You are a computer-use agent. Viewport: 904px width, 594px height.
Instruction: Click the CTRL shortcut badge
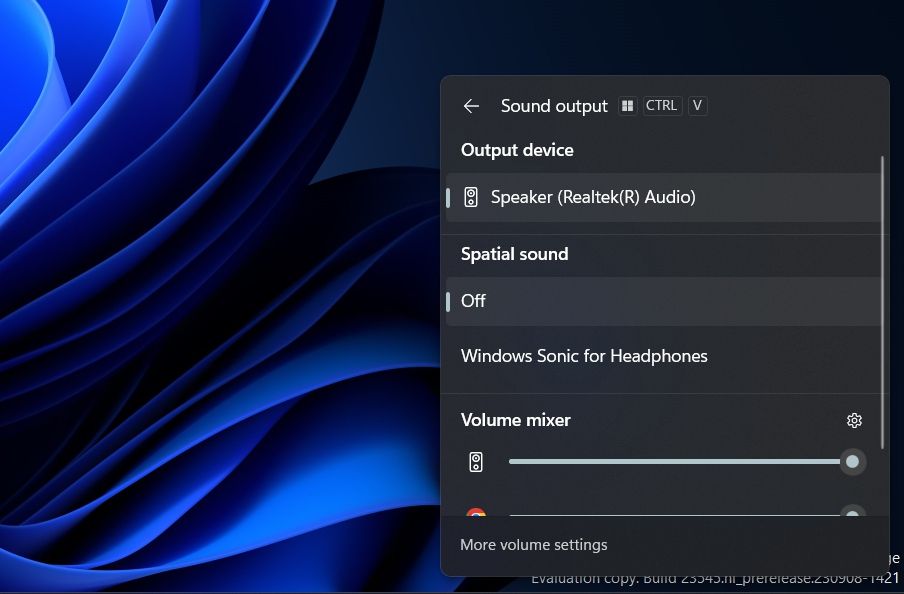click(x=661, y=105)
